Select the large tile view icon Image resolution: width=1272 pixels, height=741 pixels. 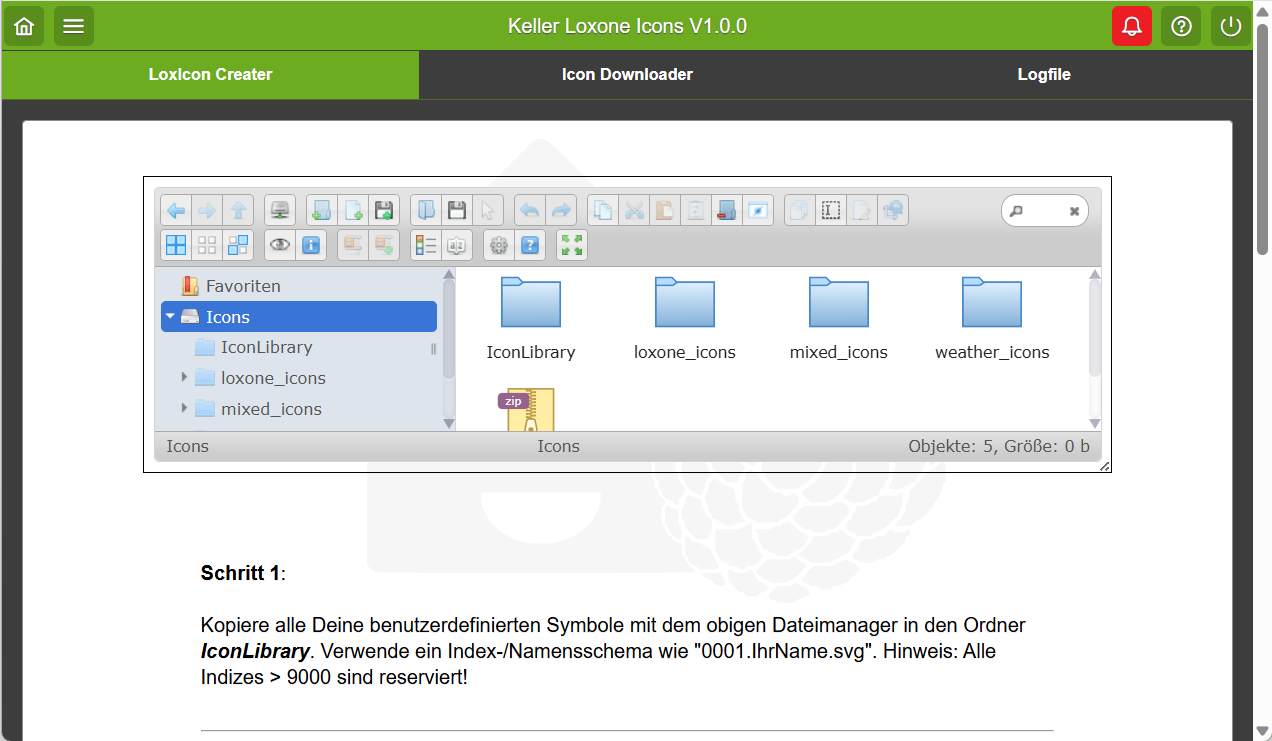pos(175,244)
